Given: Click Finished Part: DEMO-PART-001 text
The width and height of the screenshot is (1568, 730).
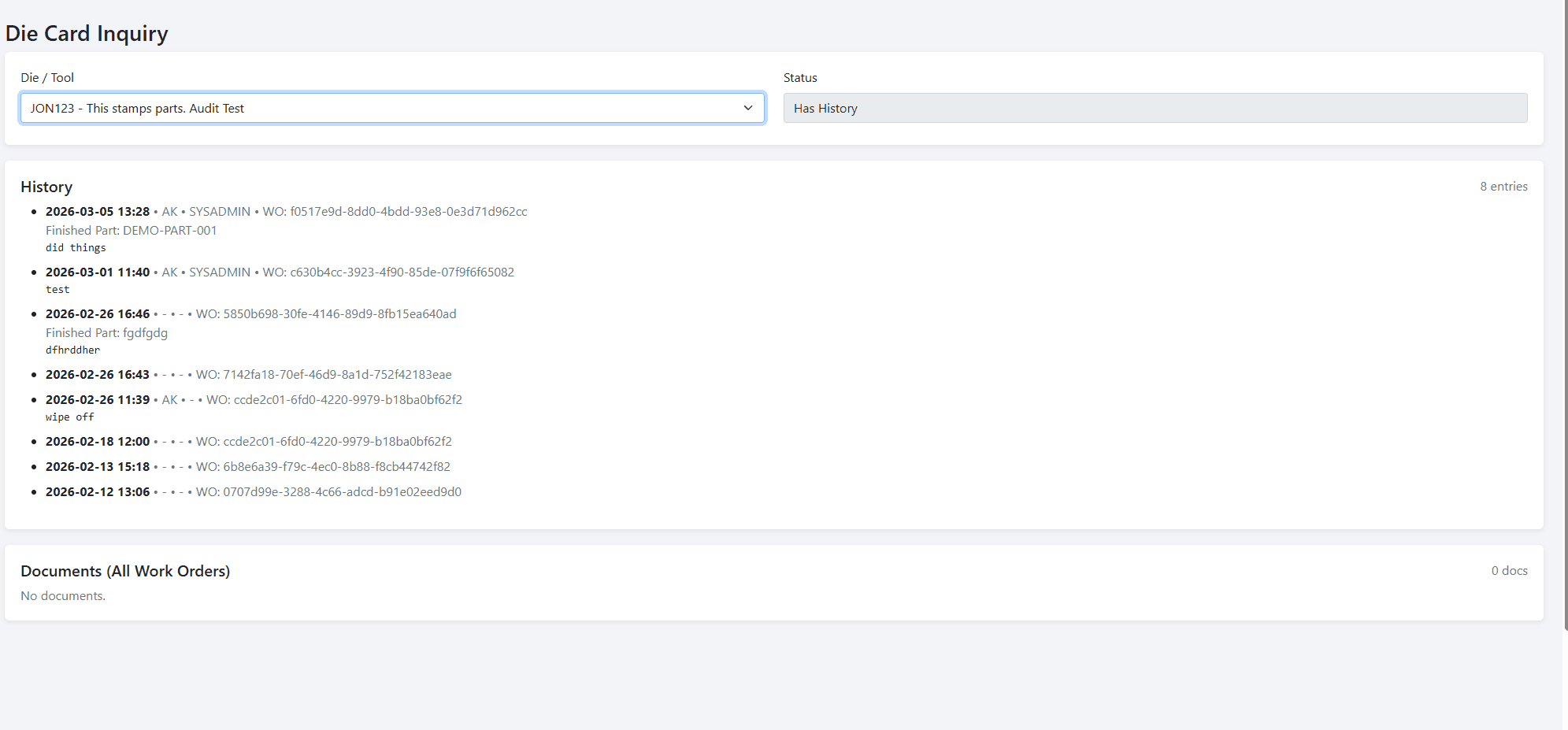Looking at the screenshot, I should pos(131,230).
